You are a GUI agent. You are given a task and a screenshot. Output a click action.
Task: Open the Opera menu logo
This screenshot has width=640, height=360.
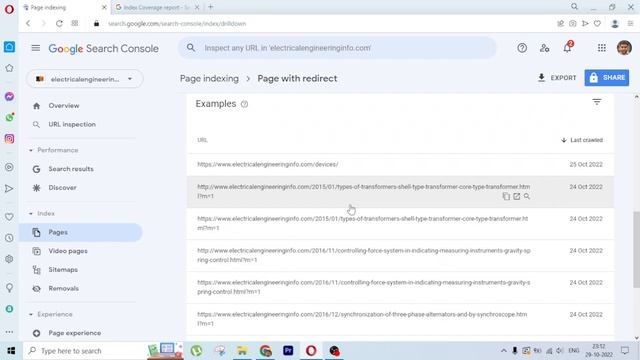pos(9,9)
